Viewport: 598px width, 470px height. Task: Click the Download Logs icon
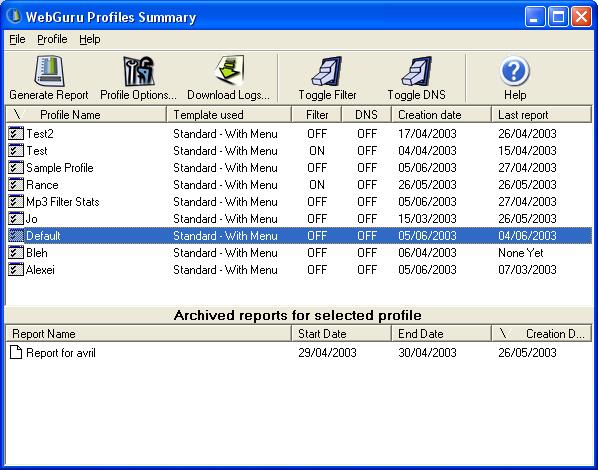pos(229,71)
